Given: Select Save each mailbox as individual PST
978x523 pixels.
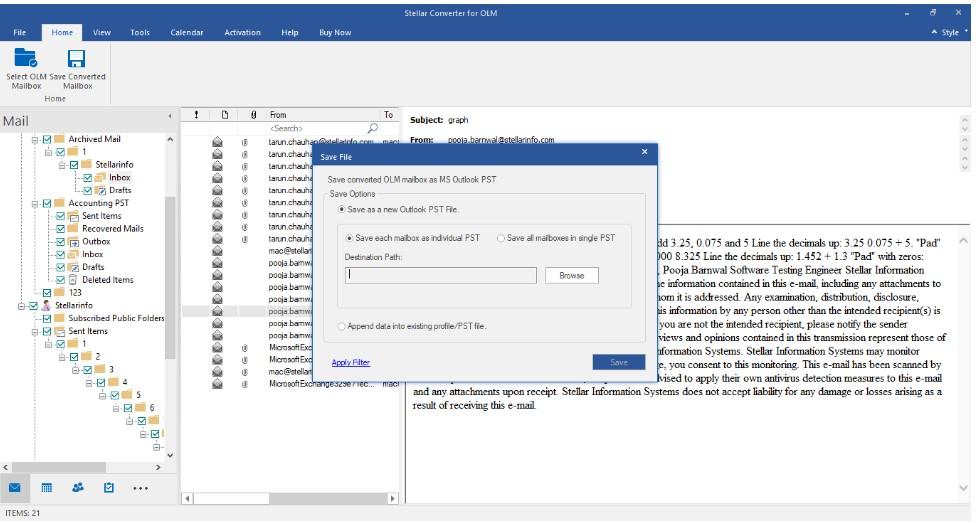Looking at the screenshot, I should pos(349,238).
